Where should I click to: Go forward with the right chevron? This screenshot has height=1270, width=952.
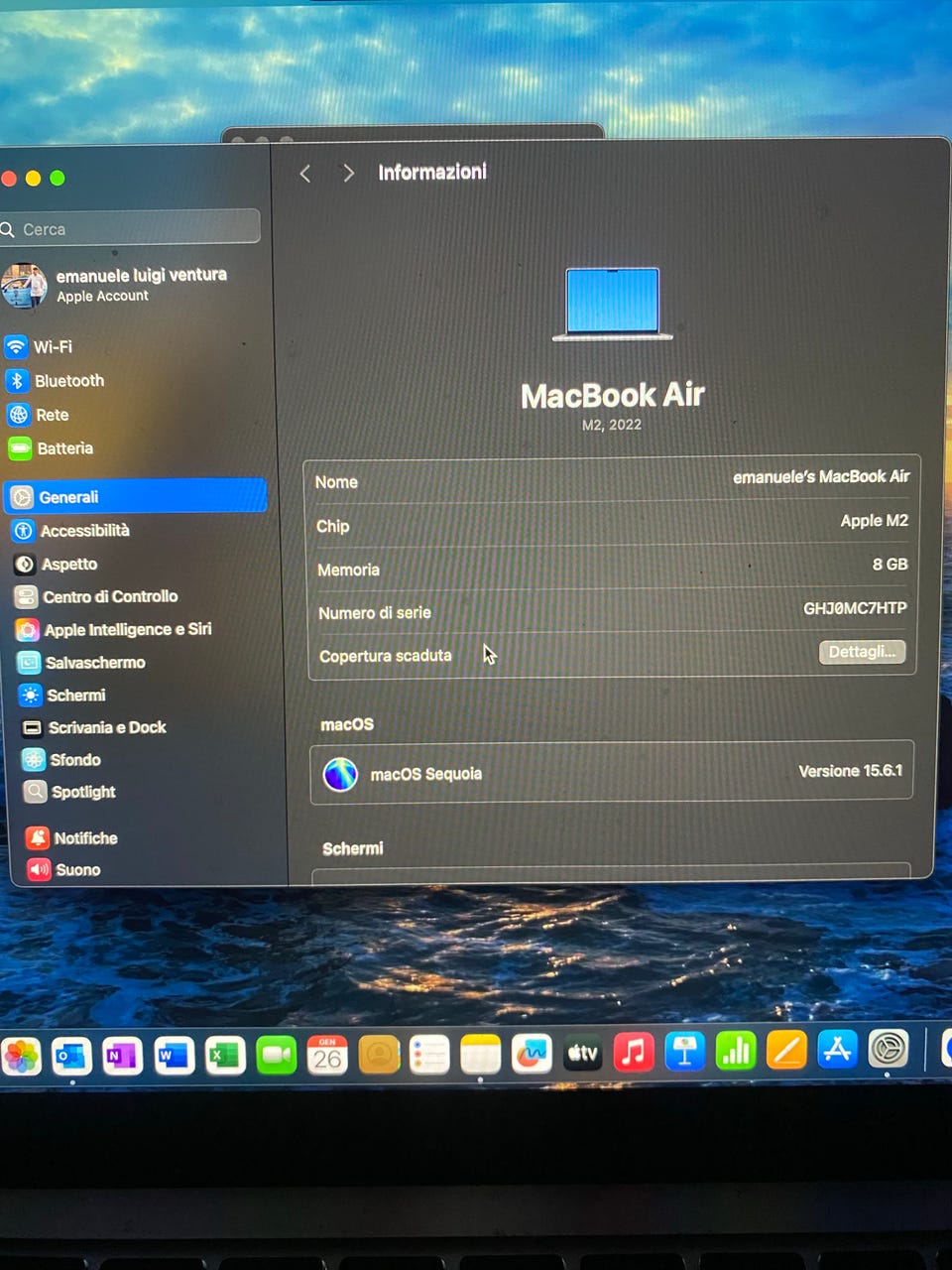click(348, 174)
